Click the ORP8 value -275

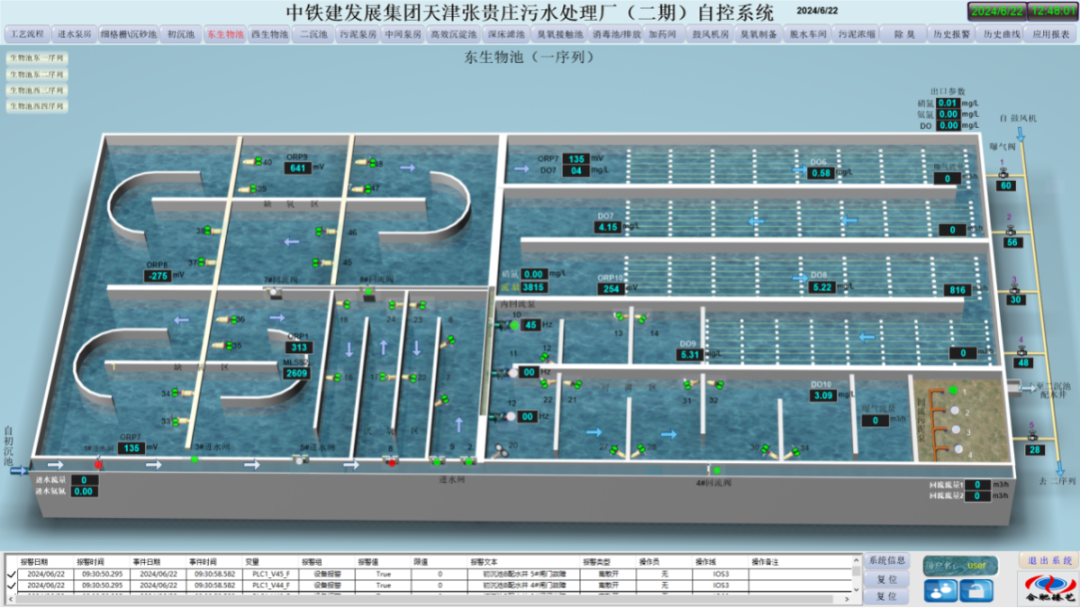158,275
